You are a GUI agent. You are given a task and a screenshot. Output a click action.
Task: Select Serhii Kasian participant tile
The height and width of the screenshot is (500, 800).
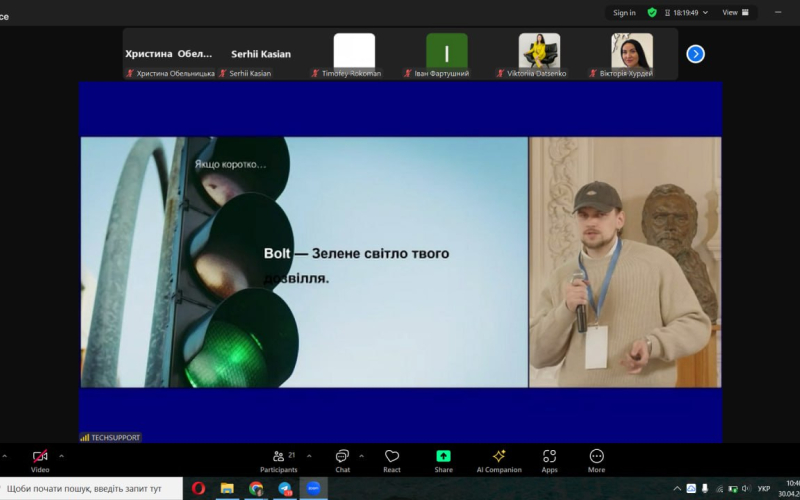[x=261, y=54]
